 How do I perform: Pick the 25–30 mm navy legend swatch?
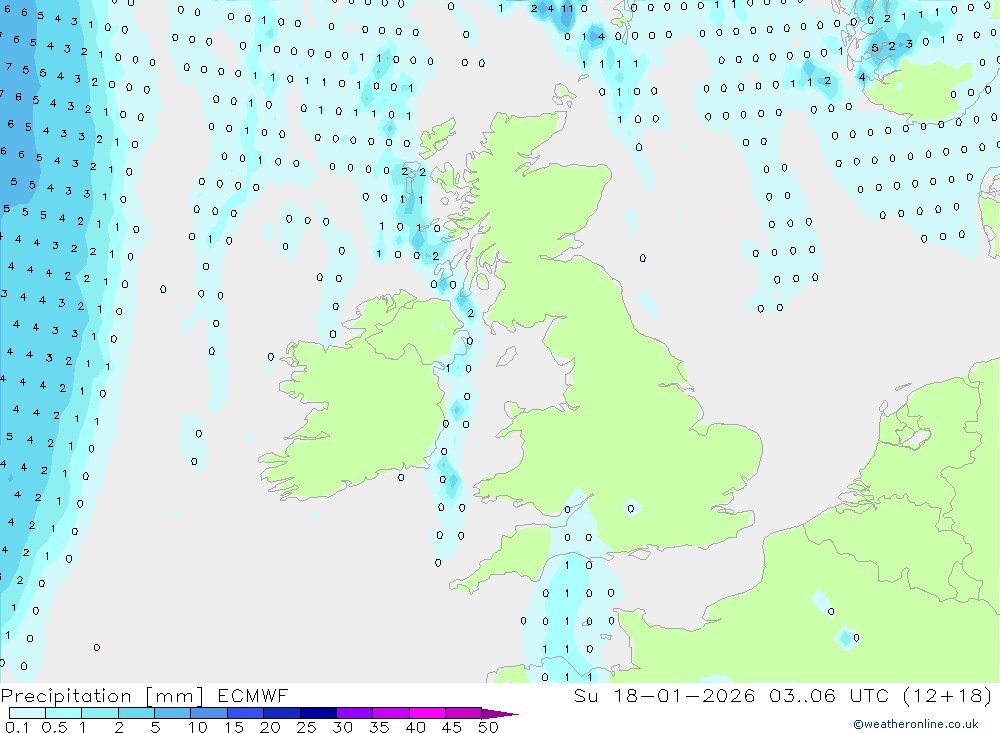[x=318, y=713]
